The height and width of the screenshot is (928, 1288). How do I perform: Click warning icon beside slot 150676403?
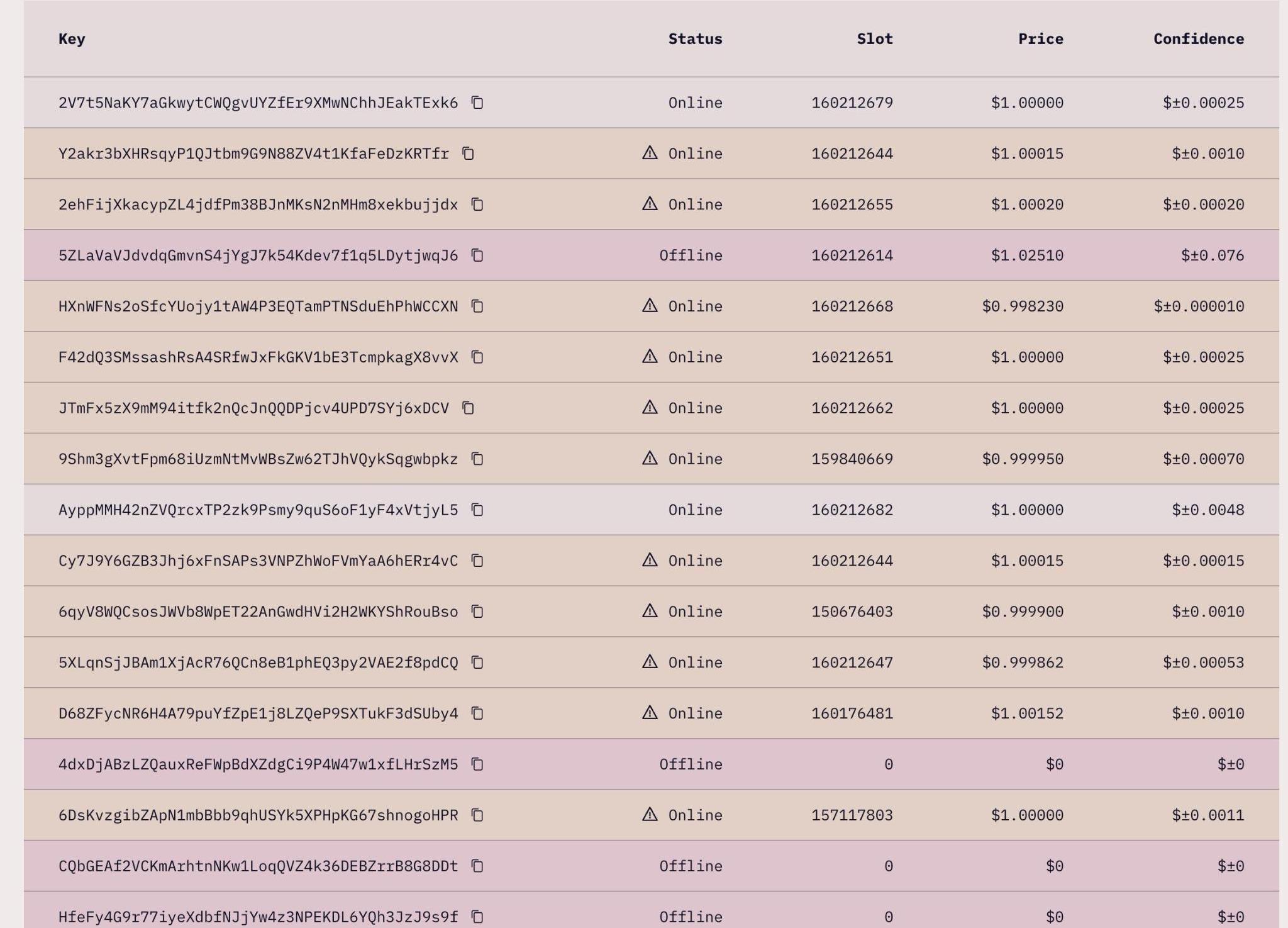(650, 611)
